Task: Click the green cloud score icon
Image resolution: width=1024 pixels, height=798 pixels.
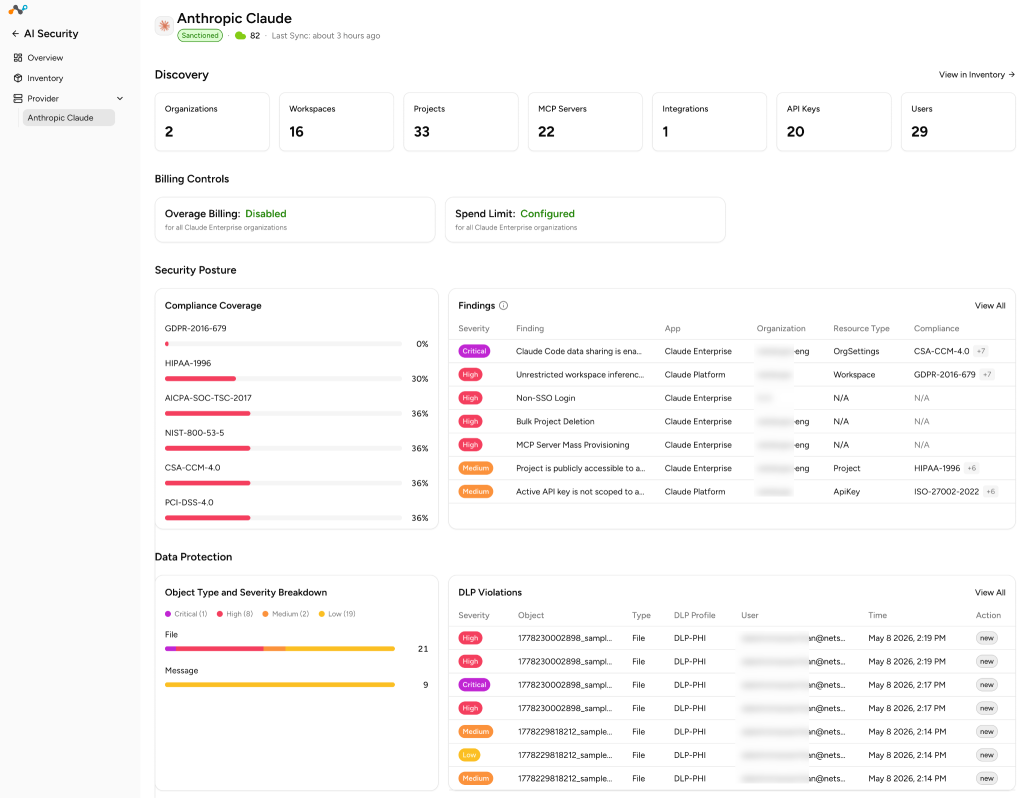Action: [240, 36]
